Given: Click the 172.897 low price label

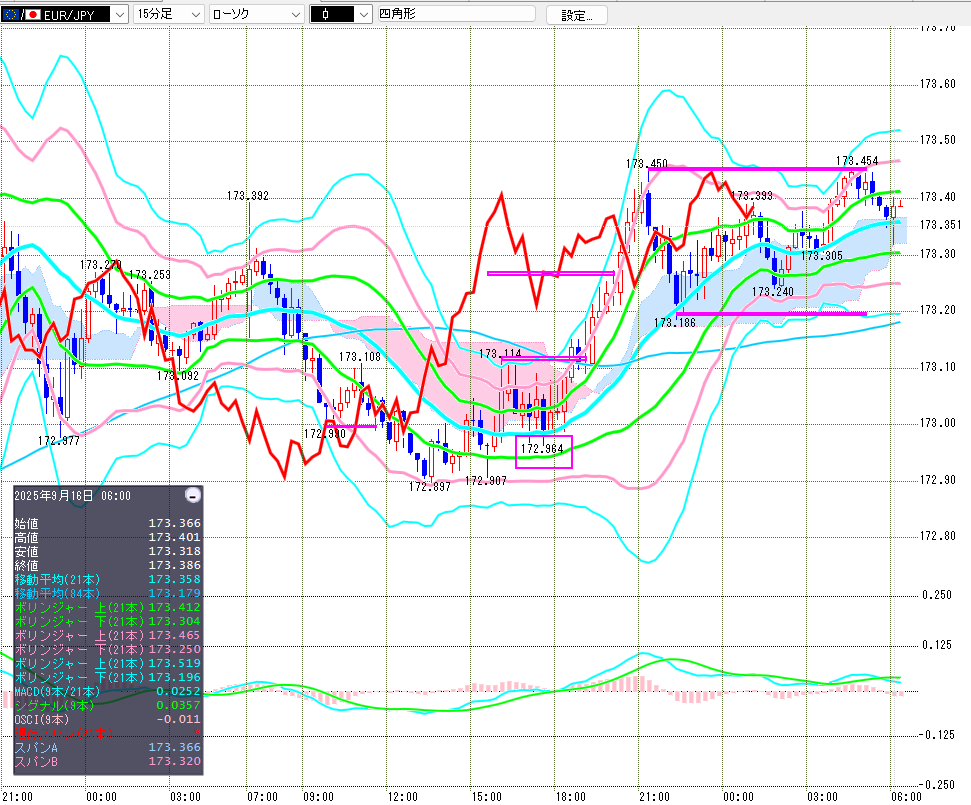Looking at the screenshot, I should click(x=430, y=487).
